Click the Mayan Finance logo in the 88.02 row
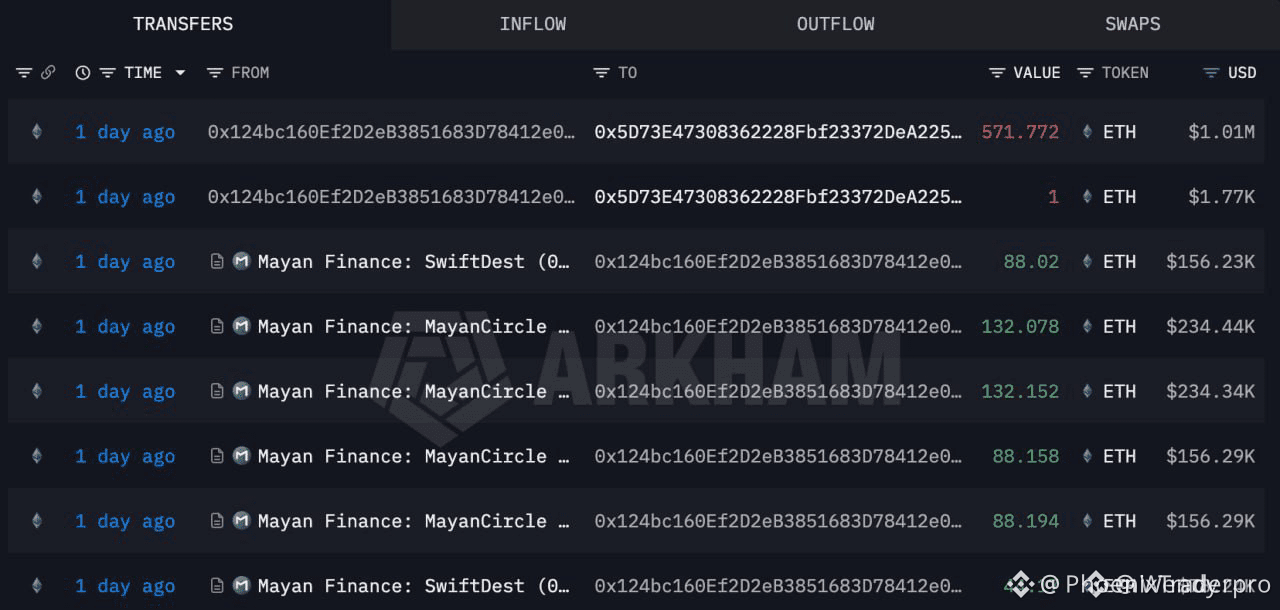The width and height of the screenshot is (1280, 610). (241, 261)
